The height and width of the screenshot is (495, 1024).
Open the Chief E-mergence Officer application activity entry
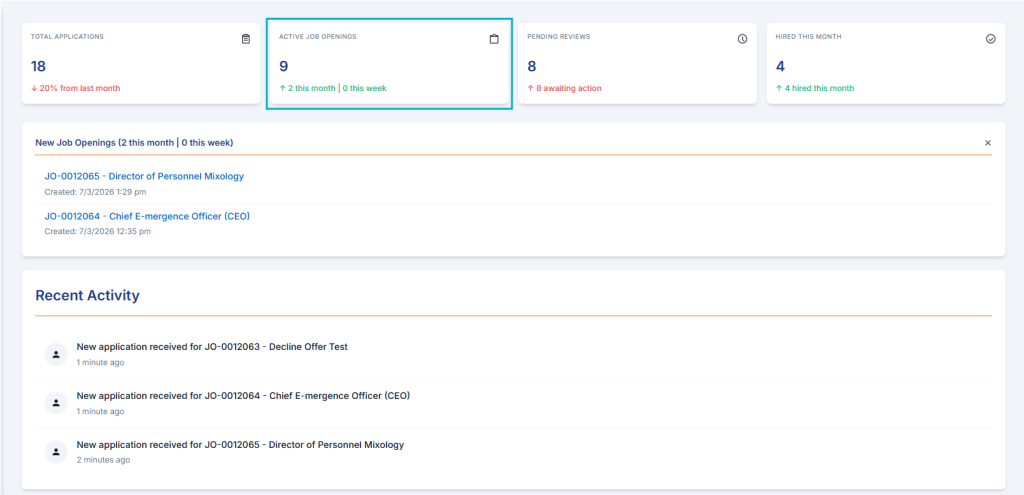click(x=513, y=403)
